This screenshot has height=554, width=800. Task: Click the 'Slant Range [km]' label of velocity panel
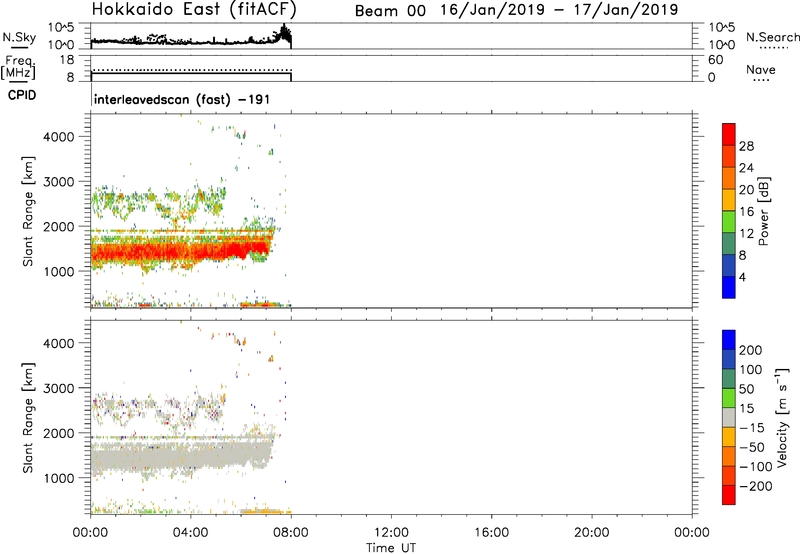28,417
